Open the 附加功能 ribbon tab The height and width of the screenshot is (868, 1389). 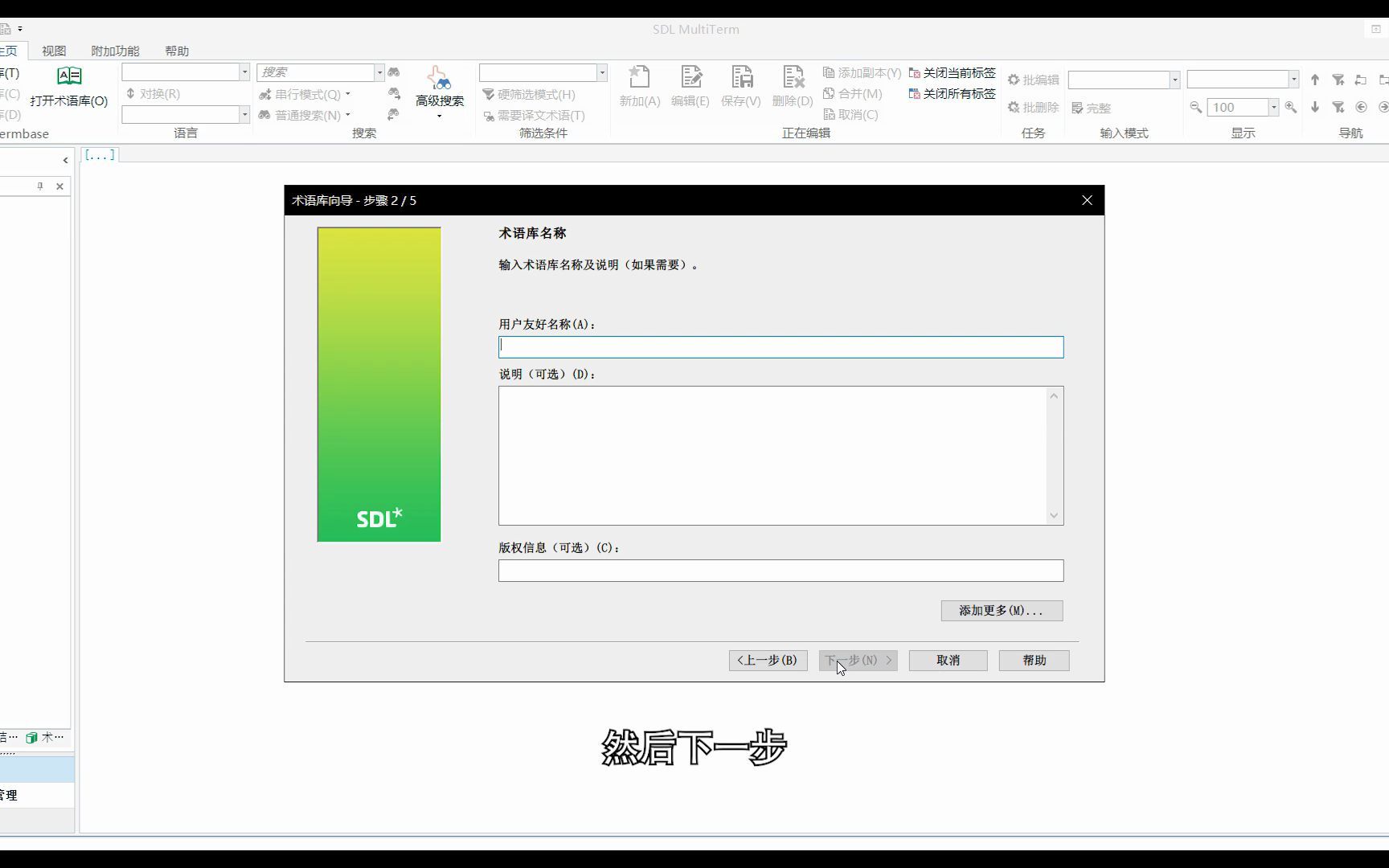point(115,51)
